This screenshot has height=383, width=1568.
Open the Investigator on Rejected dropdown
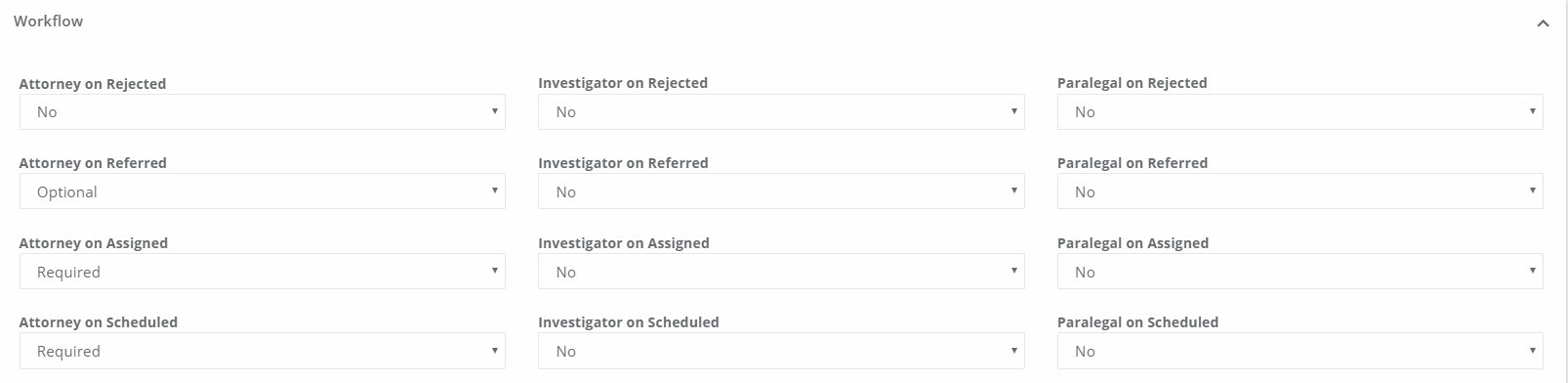(x=781, y=111)
